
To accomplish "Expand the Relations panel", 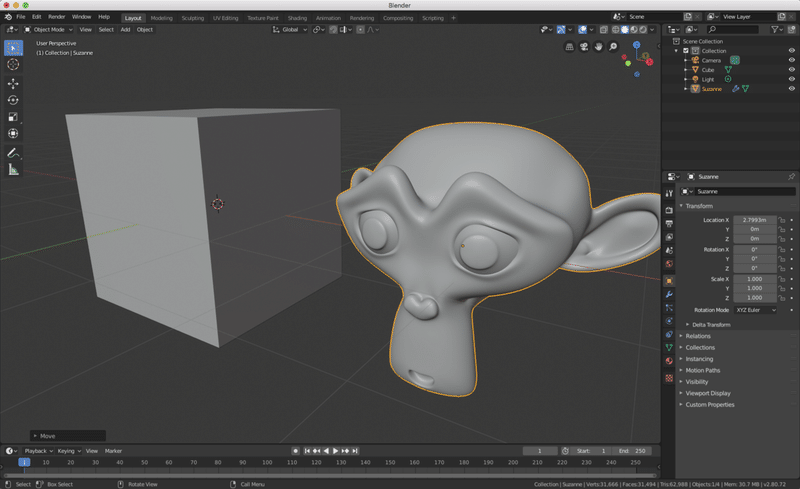I will (x=698, y=336).
